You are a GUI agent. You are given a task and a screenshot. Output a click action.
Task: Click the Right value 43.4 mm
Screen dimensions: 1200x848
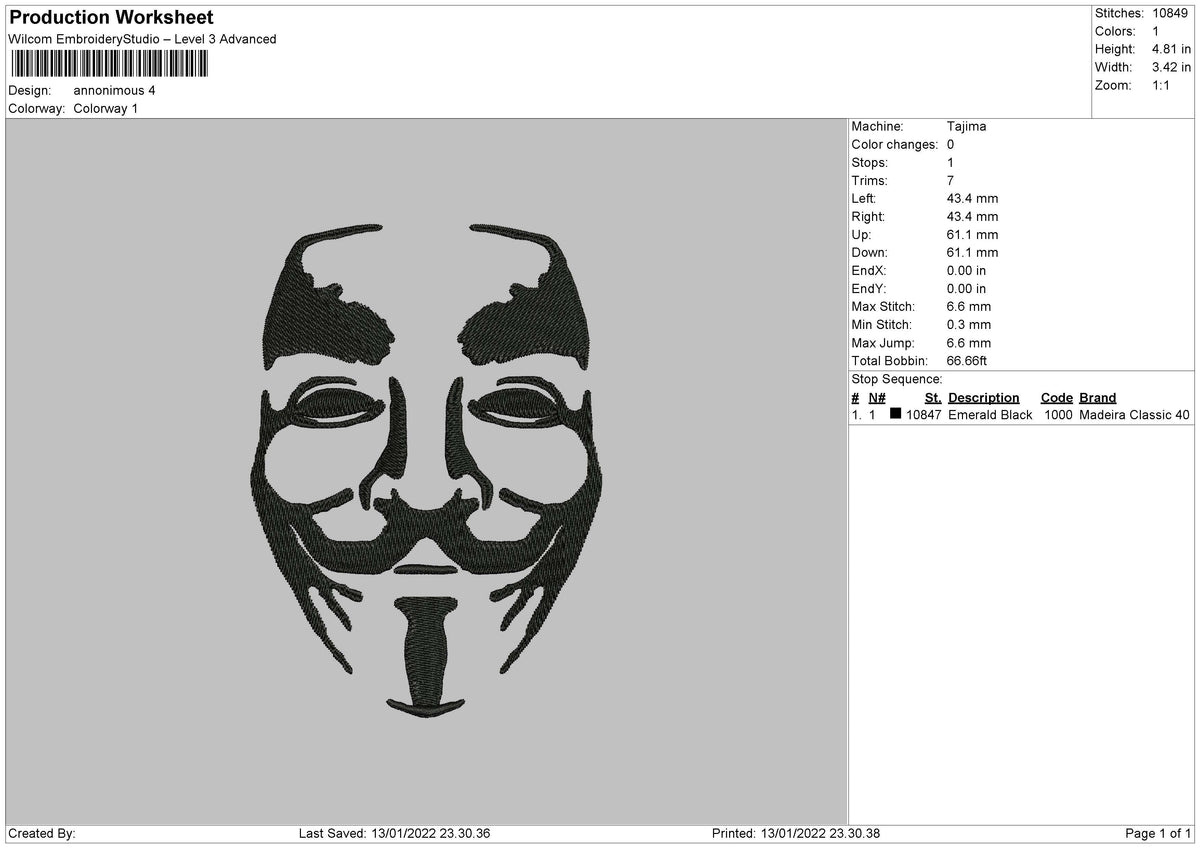[972, 216]
